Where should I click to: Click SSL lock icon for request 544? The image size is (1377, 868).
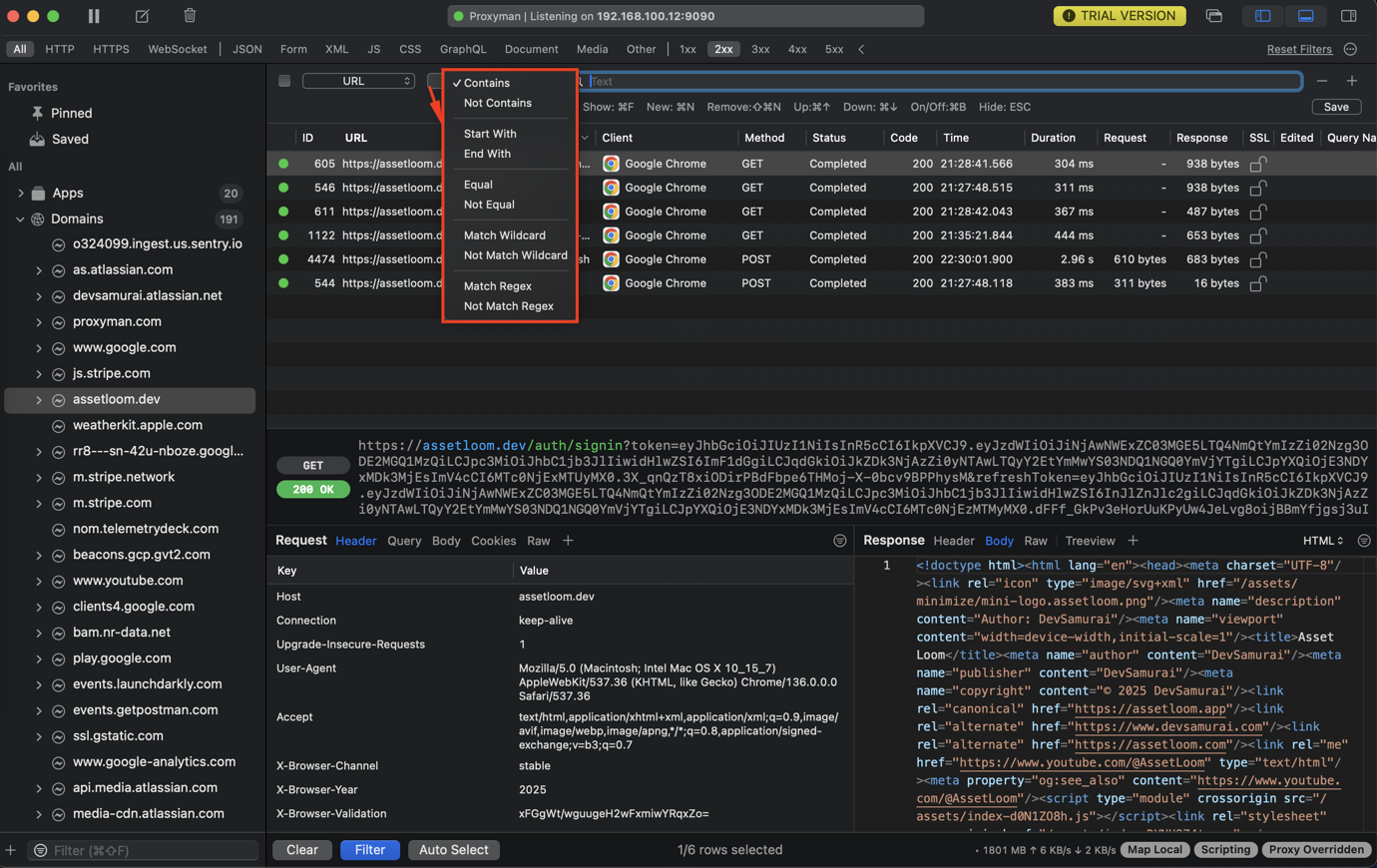tap(1258, 283)
